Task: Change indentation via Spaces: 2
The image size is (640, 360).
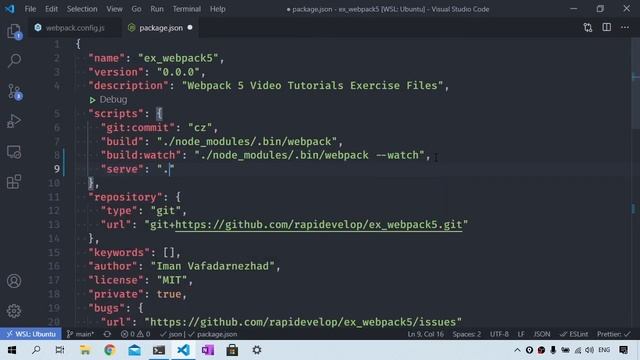Action: [x=467, y=334]
